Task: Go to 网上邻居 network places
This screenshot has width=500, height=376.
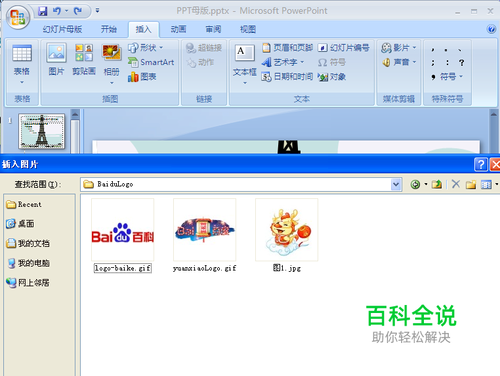Action: 28,283
